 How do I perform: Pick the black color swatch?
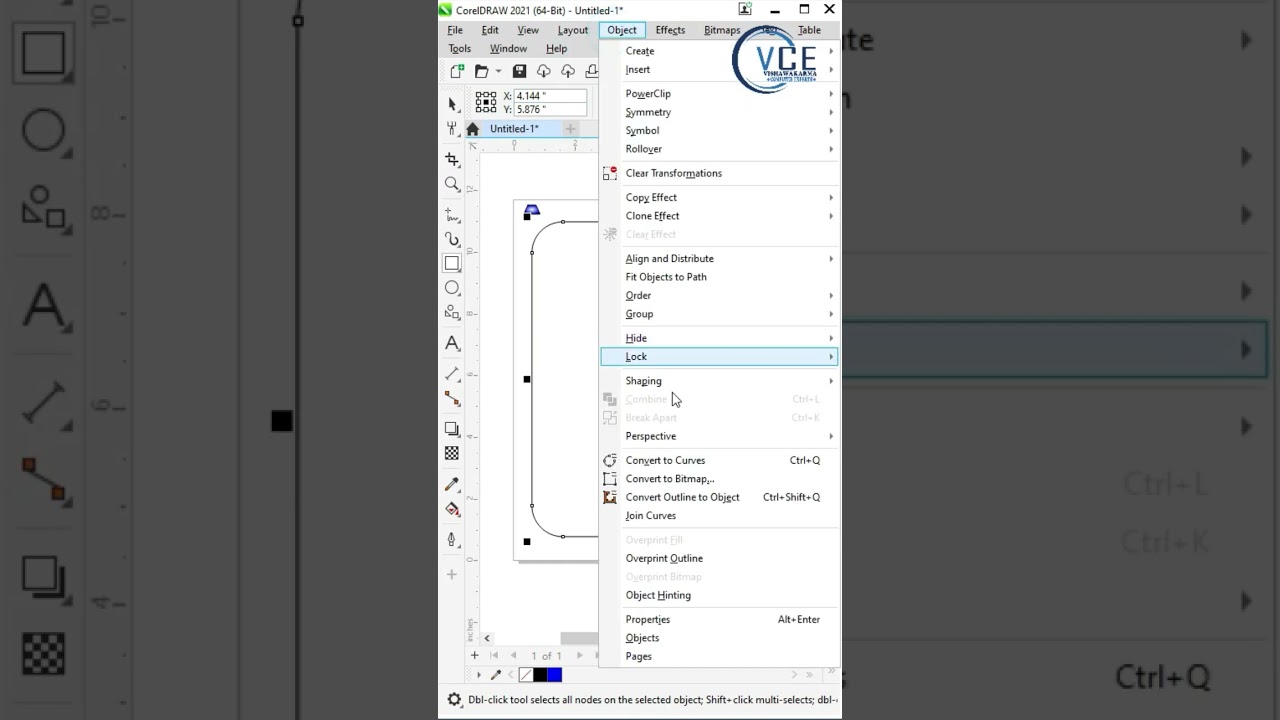540,675
